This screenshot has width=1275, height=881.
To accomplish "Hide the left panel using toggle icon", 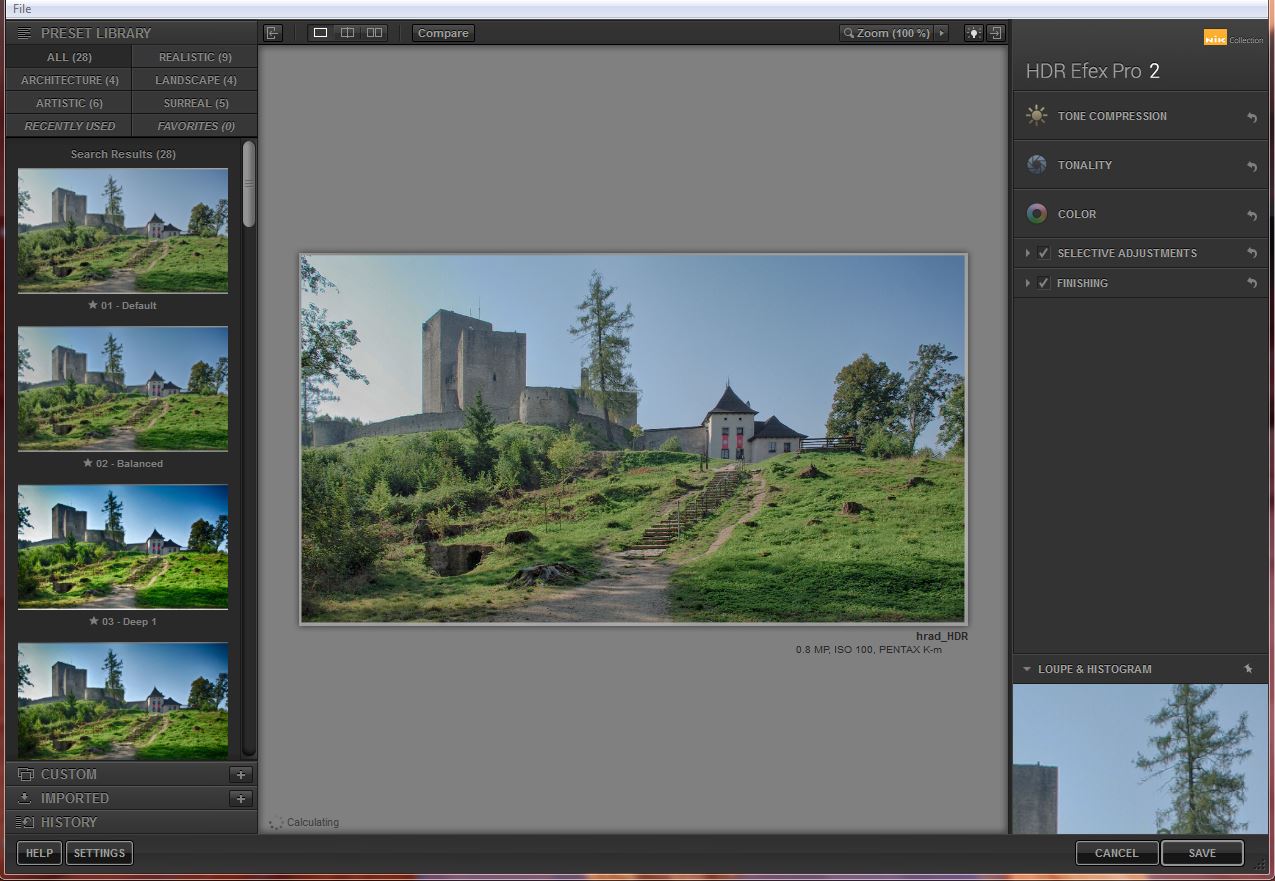I will pos(273,33).
